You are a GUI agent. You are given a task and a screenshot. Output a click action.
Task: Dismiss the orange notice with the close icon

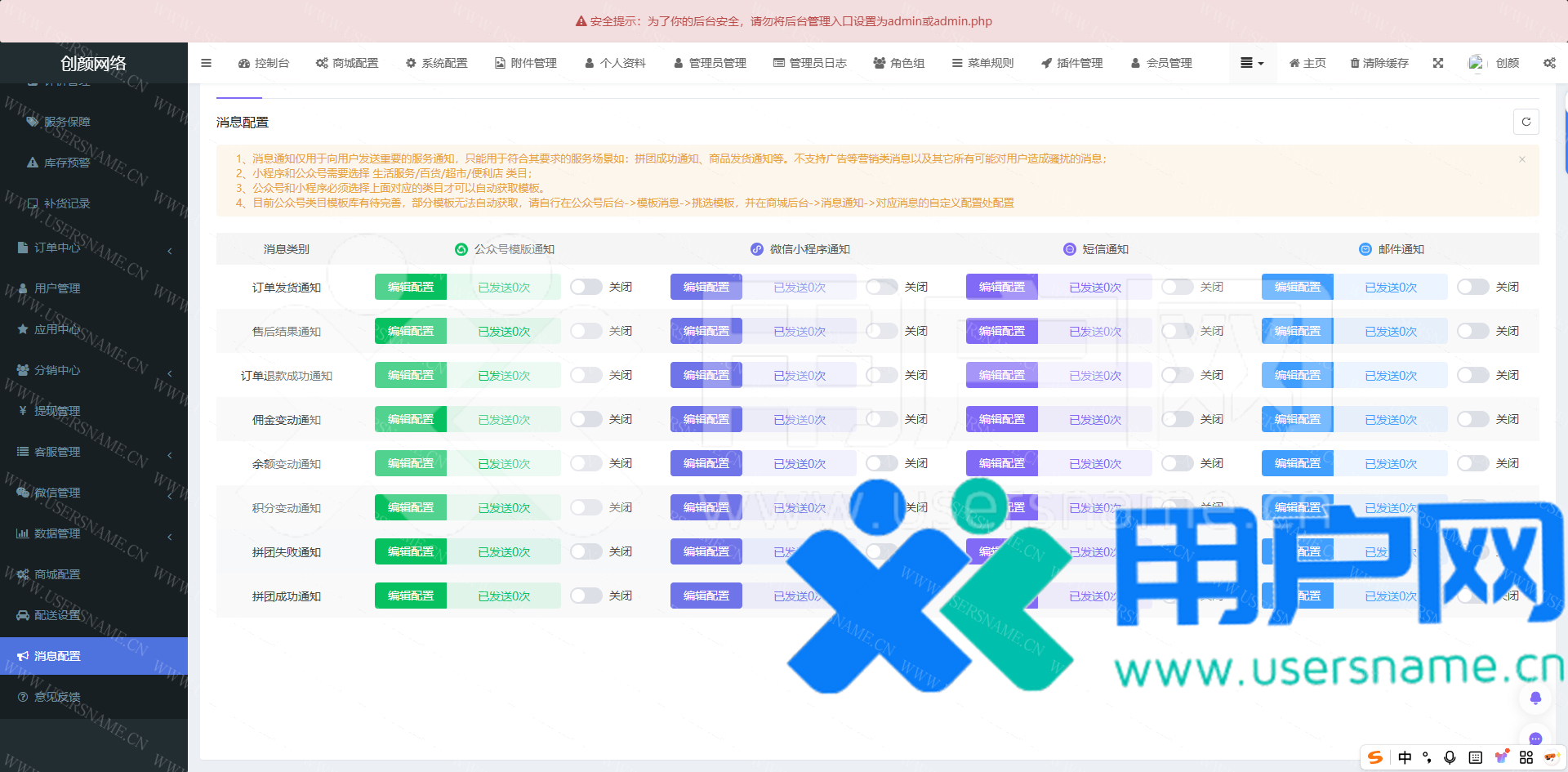pos(1522,159)
